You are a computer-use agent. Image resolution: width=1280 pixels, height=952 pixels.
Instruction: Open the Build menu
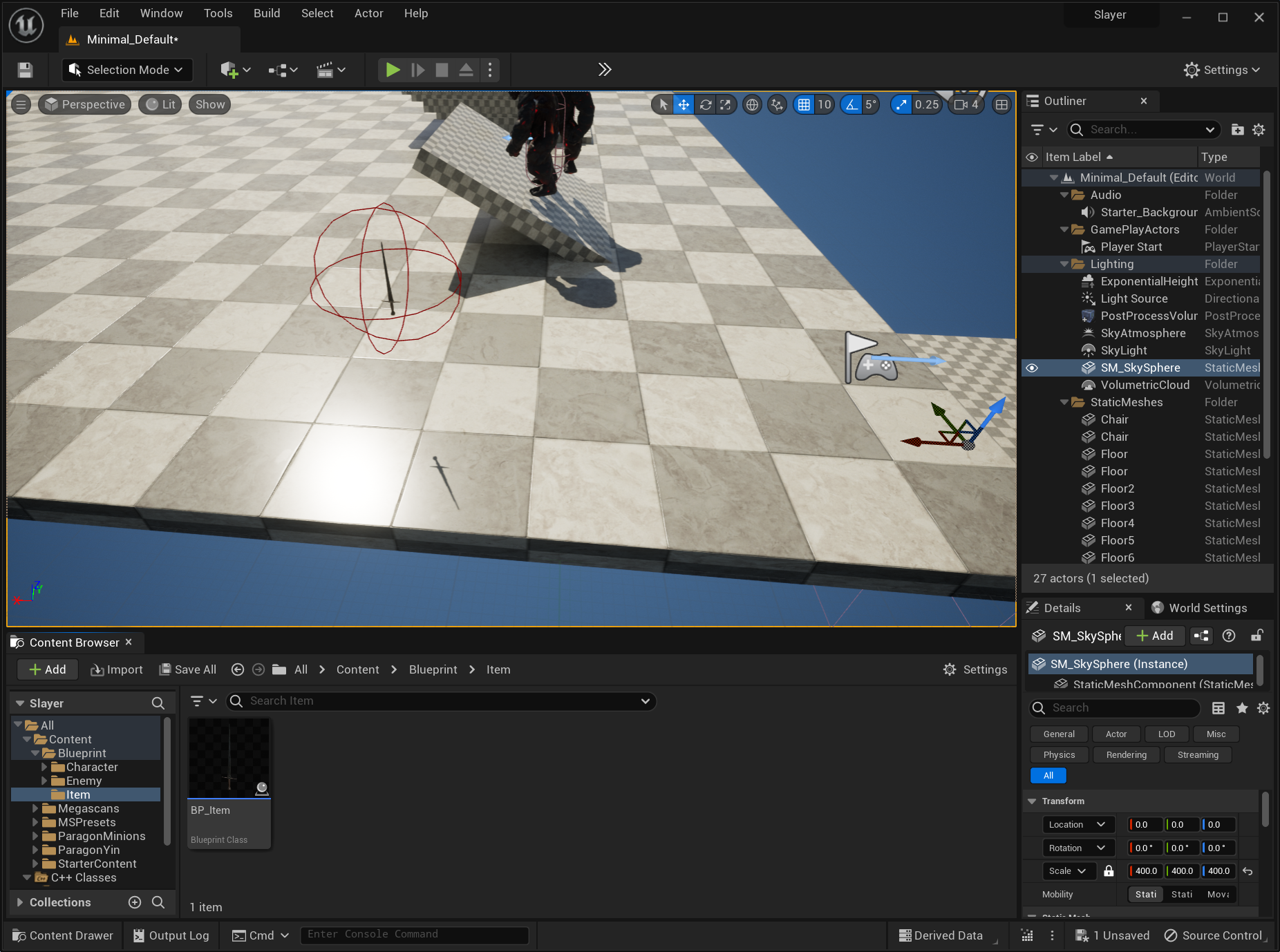pos(267,13)
